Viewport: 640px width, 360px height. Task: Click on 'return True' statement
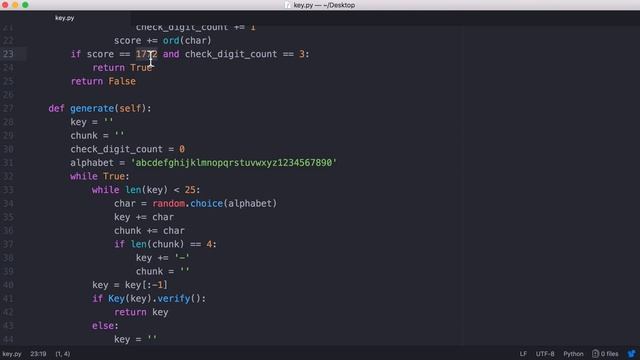click(x=122, y=68)
